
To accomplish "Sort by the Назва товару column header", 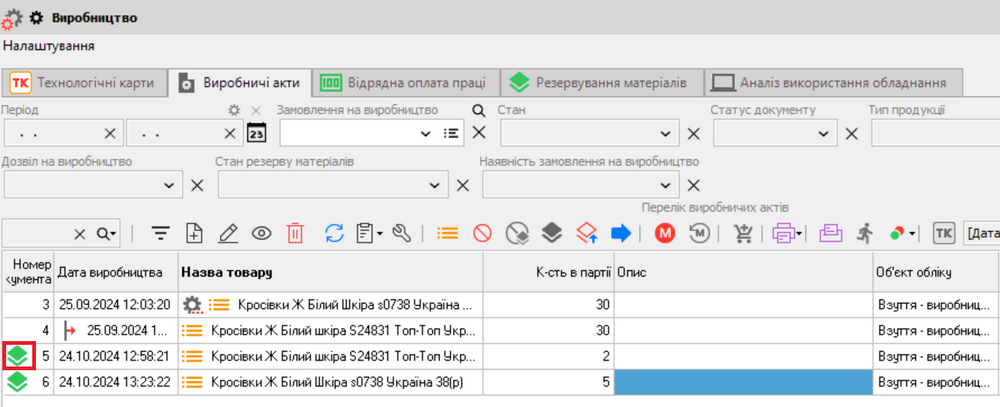I will (331, 272).
